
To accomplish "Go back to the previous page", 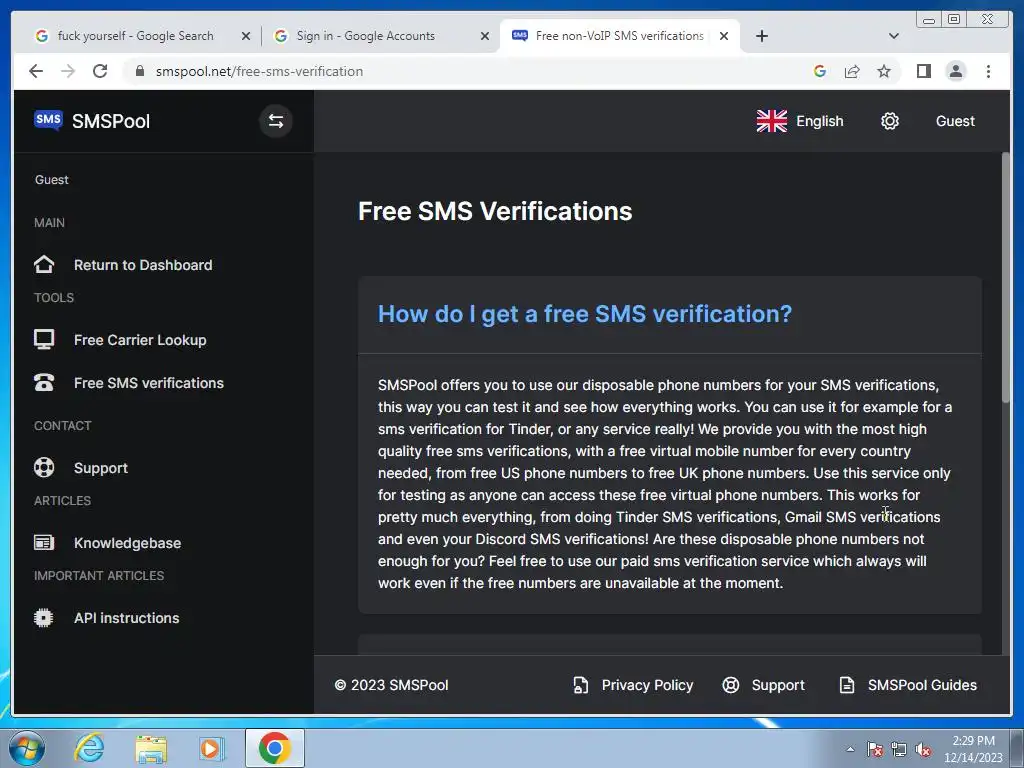I will click(x=36, y=71).
